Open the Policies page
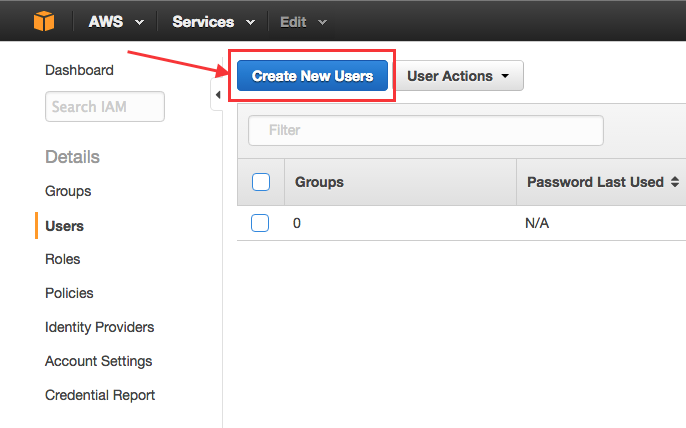The width and height of the screenshot is (686, 428). [x=69, y=293]
